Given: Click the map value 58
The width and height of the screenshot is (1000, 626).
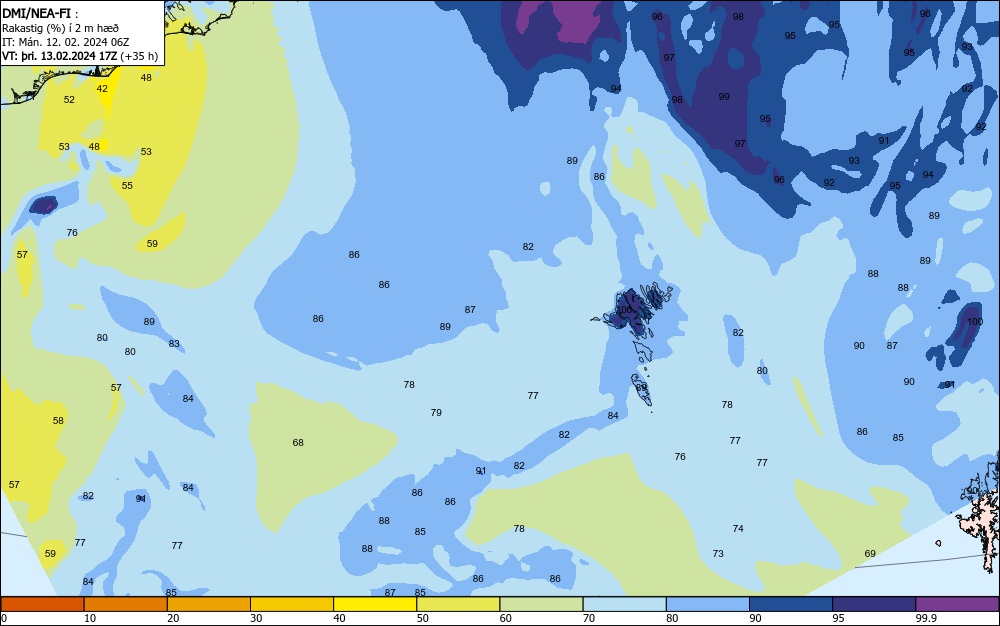Looking at the screenshot, I should (58, 421).
